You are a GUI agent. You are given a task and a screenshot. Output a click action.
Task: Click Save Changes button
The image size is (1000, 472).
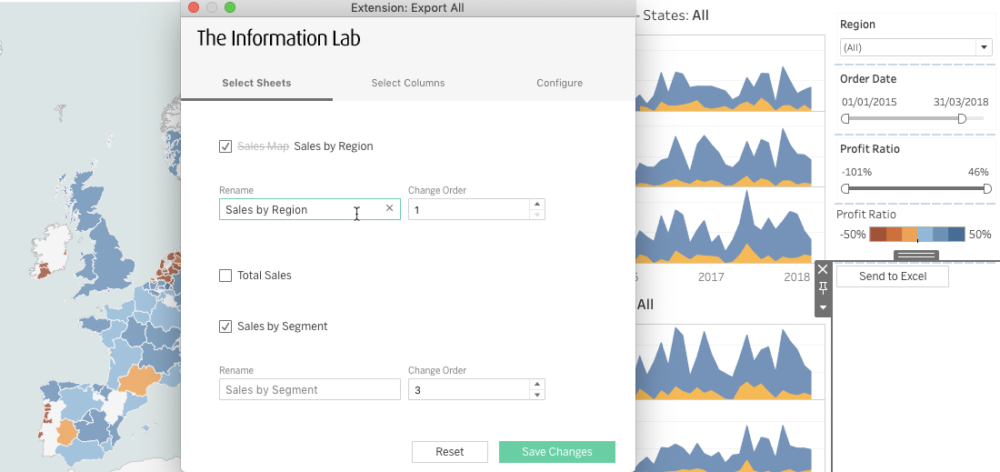tap(557, 452)
